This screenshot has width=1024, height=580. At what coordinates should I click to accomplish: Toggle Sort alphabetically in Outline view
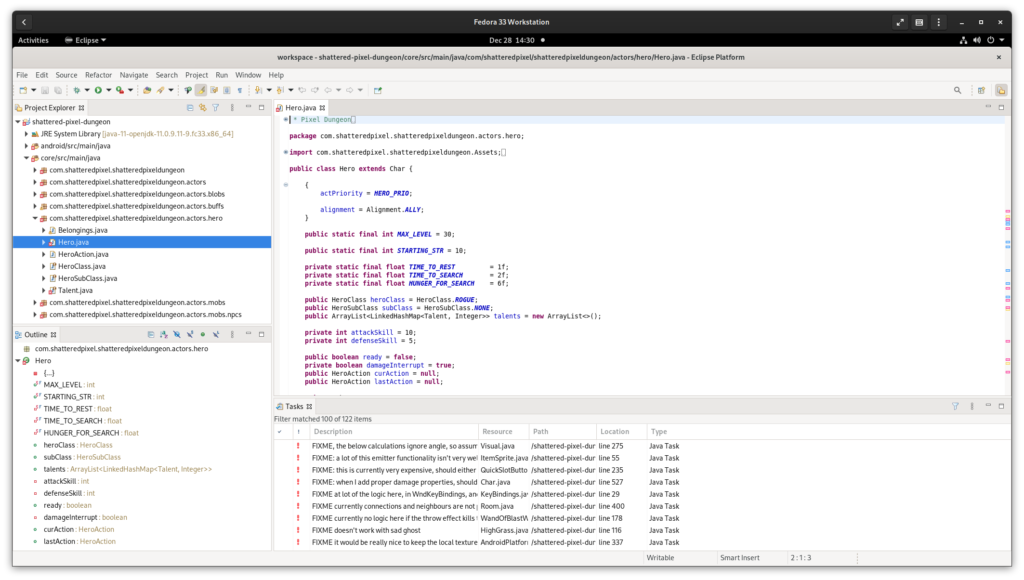(x=163, y=334)
